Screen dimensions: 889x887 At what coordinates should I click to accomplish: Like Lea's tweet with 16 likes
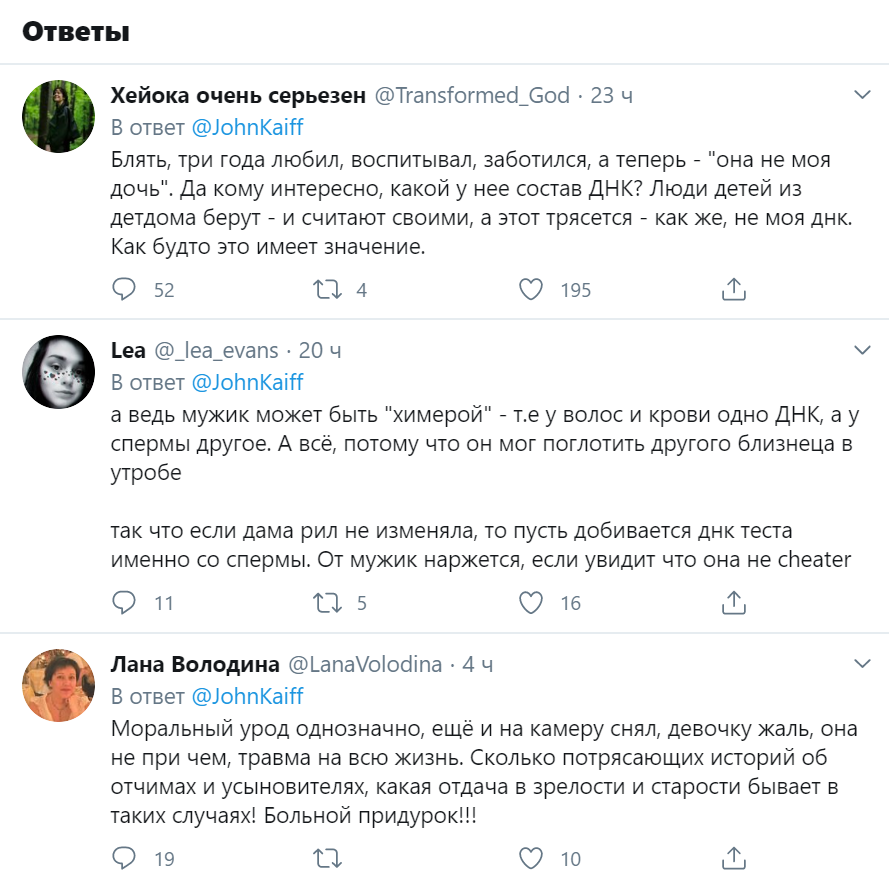pyautogui.click(x=530, y=602)
